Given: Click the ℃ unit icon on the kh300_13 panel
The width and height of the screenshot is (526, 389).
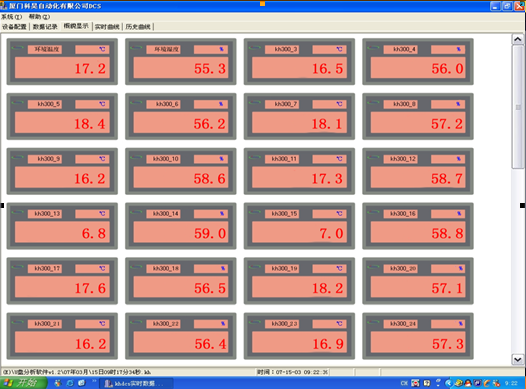Looking at the screenshot, I should click(x=102, y=214).
